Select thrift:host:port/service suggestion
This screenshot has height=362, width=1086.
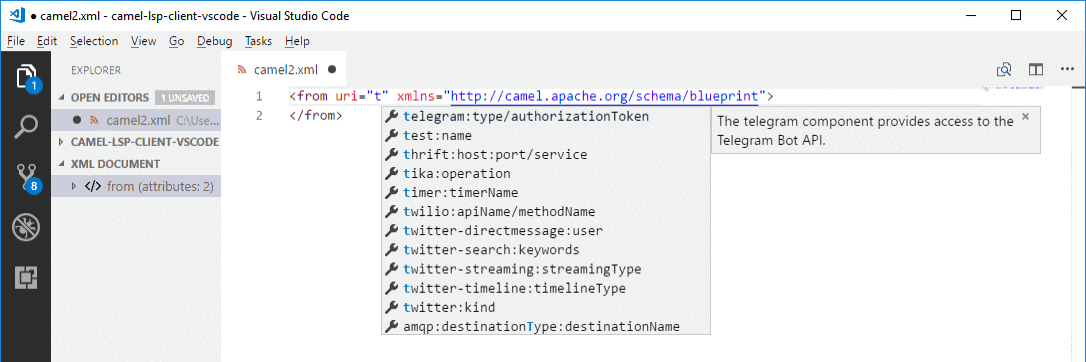tap(546, 154)
